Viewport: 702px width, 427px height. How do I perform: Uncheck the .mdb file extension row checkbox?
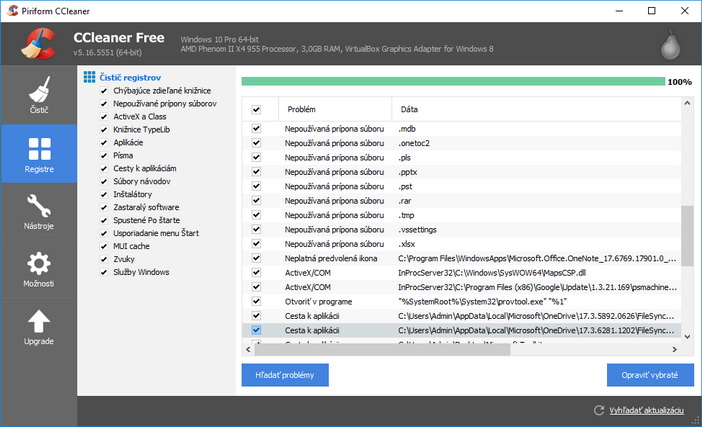point(256,129)
